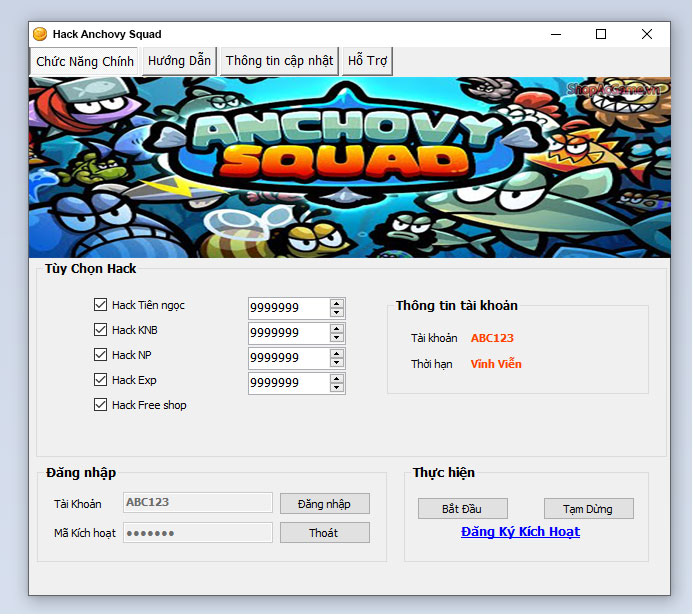Viewport: 693px width, 616px height.
Task: Increase the Hack Exp value with up arrow
Action: [337, 379]
